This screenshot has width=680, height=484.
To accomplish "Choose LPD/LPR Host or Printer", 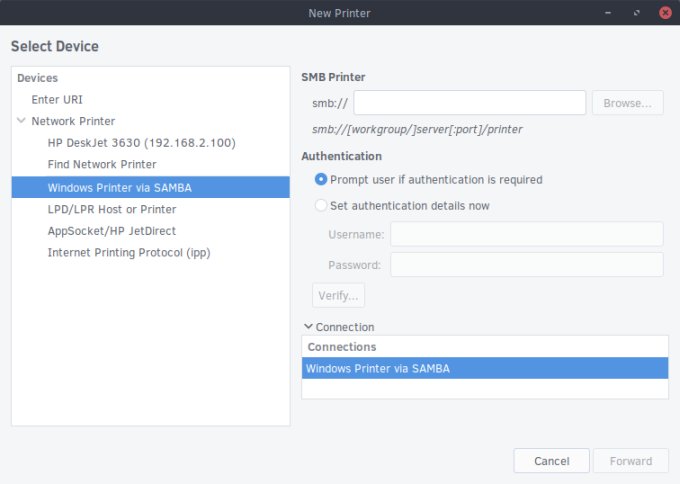I will 112,209.
